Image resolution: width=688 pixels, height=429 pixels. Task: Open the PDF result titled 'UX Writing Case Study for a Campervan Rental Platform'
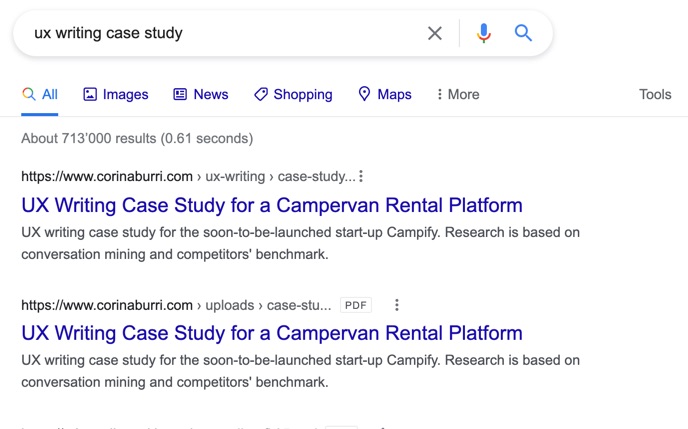[x=272, y=333]
